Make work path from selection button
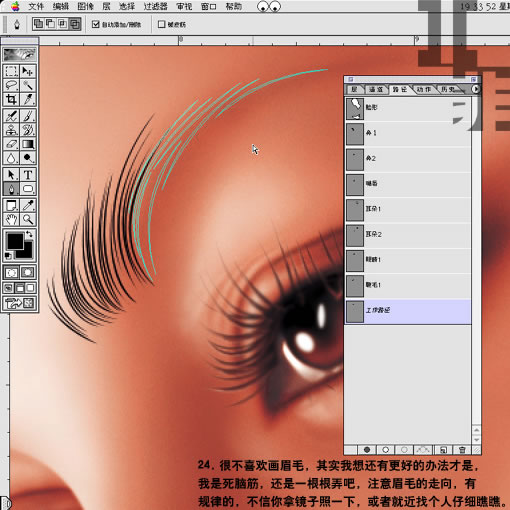 [x=423, y=450]
